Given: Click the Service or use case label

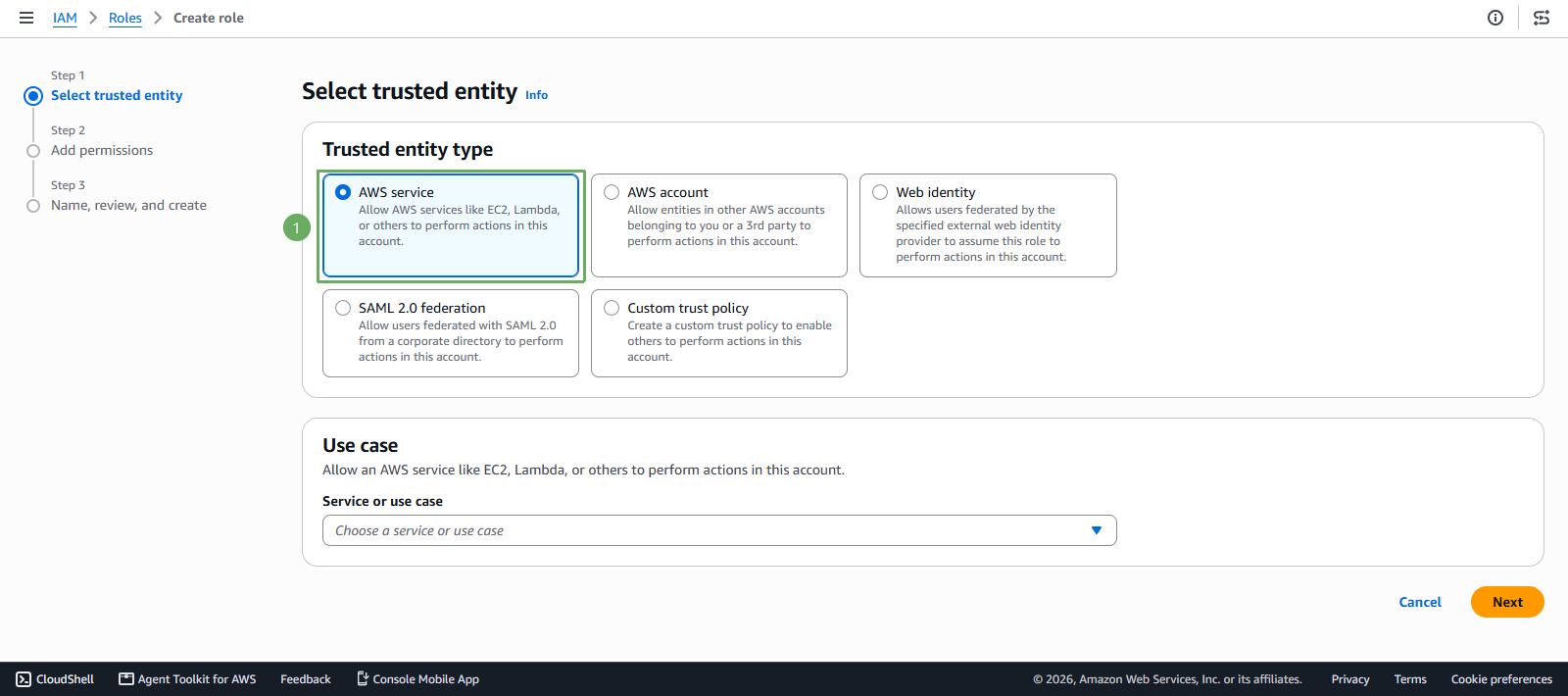Looking at the screenshot, I should pyautogui.click(x=382, y=501).
